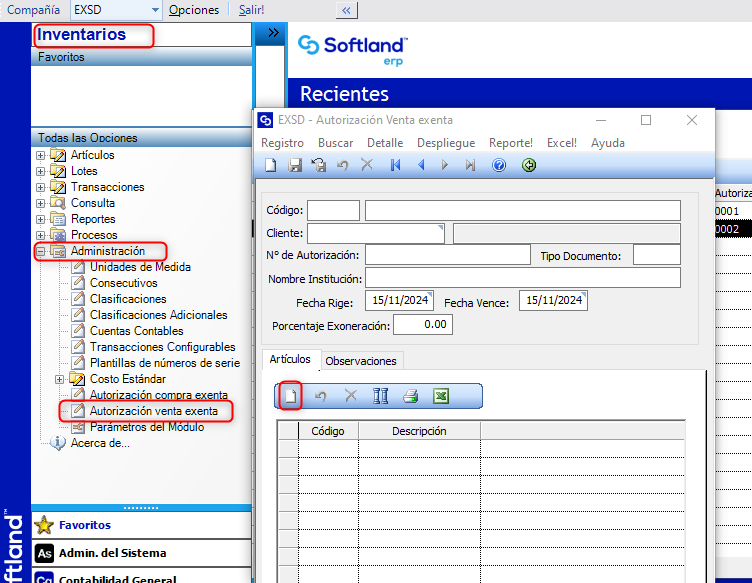Click the Cliente lookup field

(376, 233)
